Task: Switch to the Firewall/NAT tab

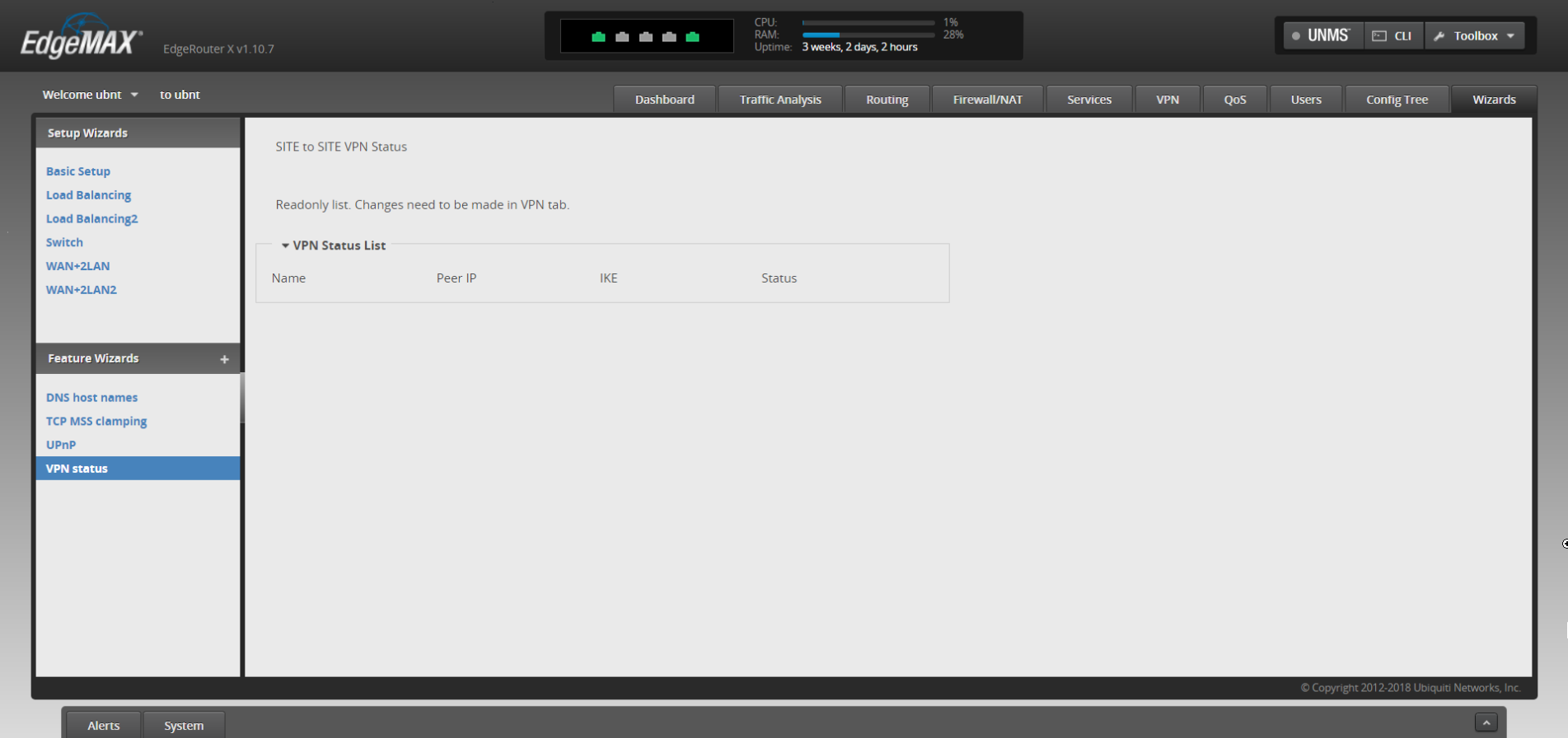Action: pyautogui.click(x=987, y=100)
